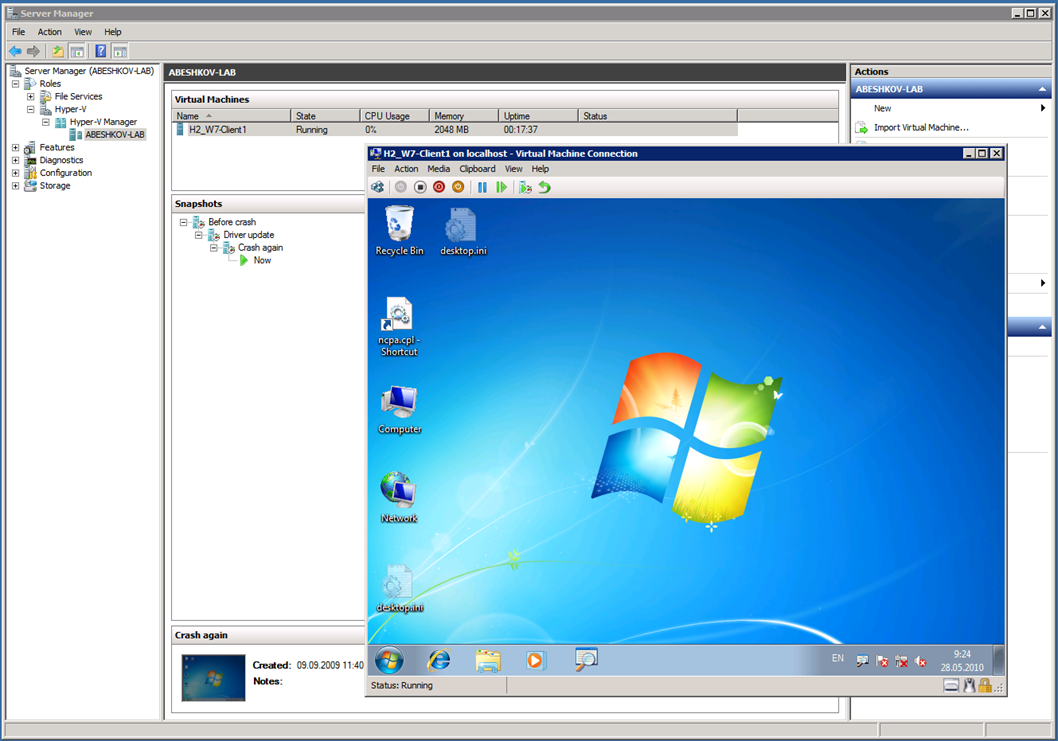Collapse the Driver update snapshot node

pos(198,235)
